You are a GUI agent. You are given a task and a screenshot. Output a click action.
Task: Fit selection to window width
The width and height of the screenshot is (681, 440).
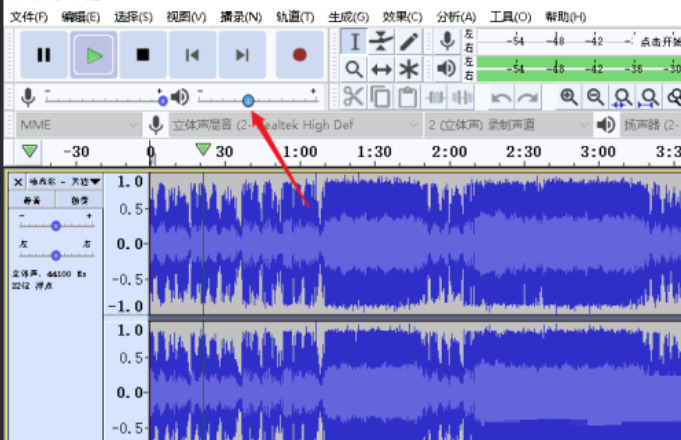(622, 97)
